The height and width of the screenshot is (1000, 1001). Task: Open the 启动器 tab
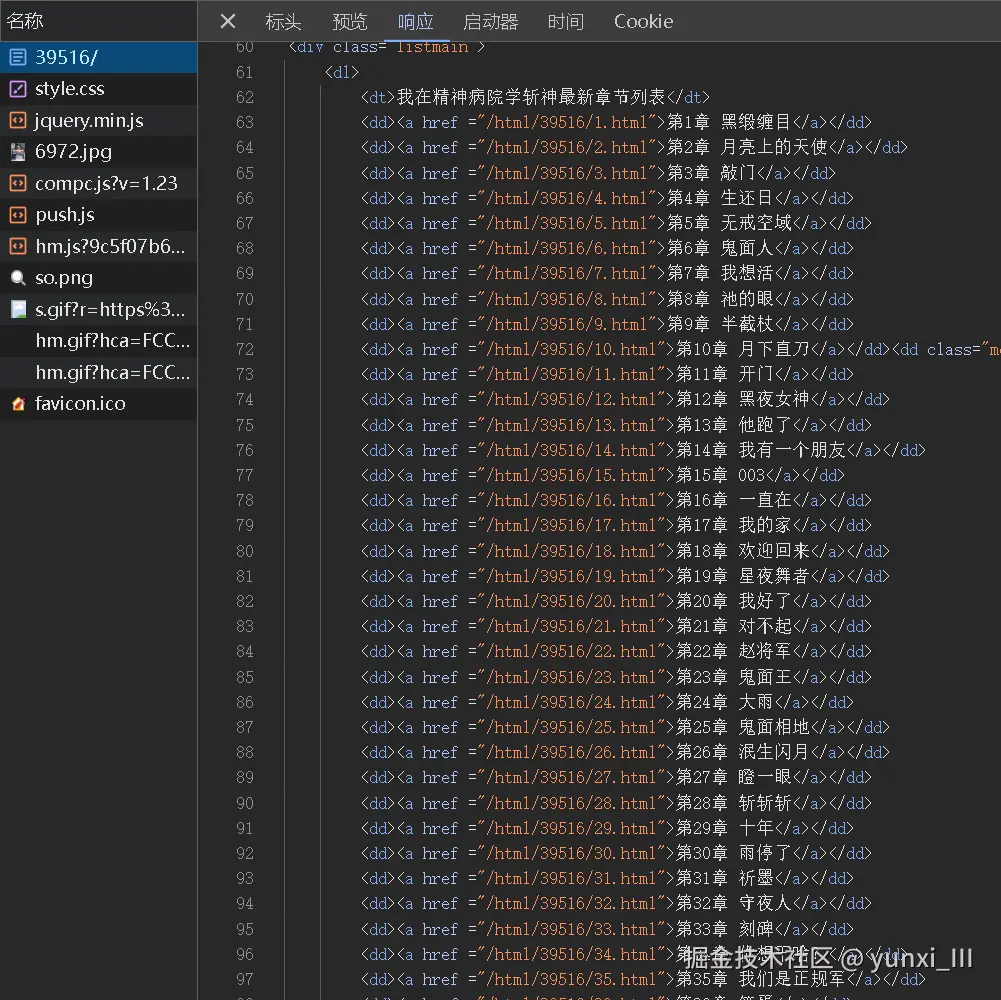490,21
